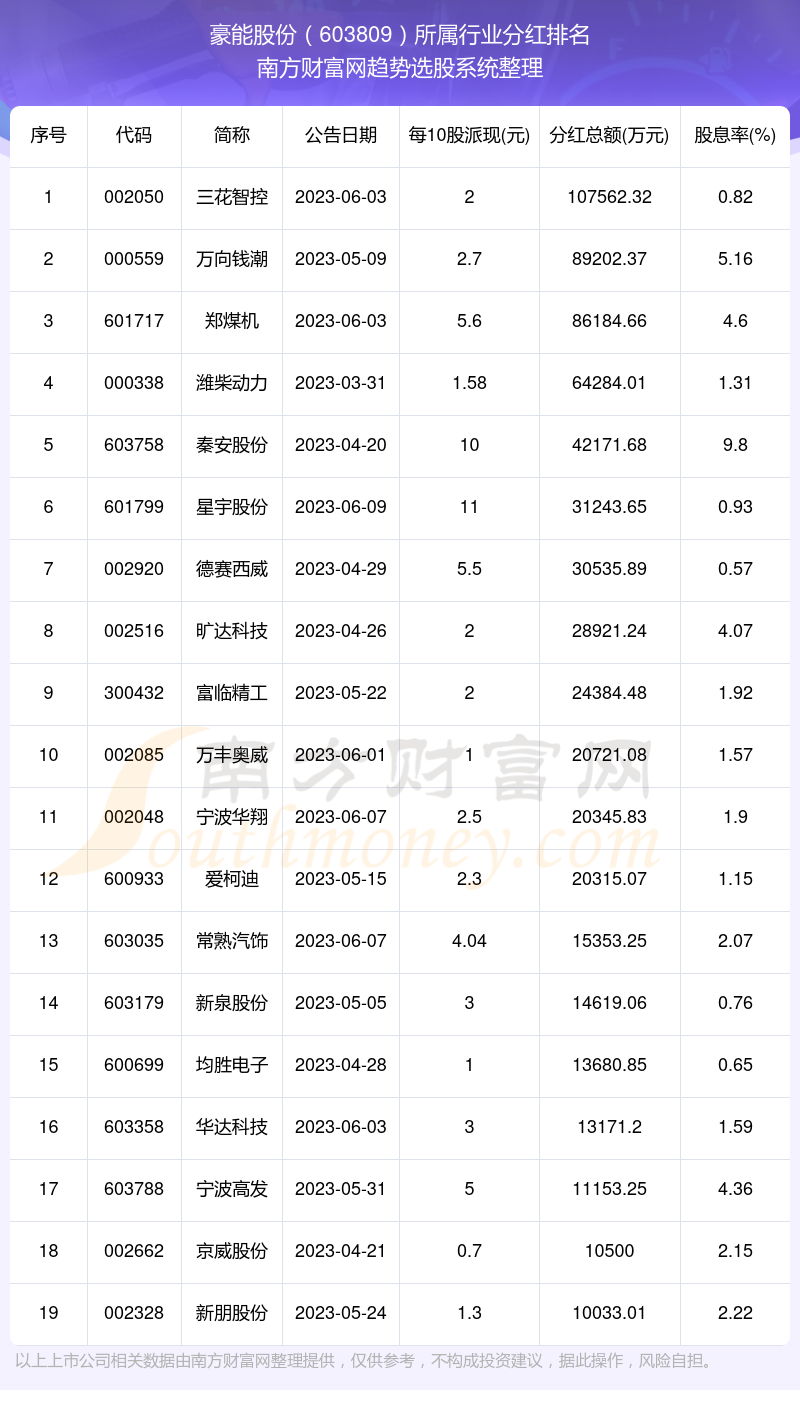
Task: Select the 分红总额(万元) column header
Action: [609, 136]
